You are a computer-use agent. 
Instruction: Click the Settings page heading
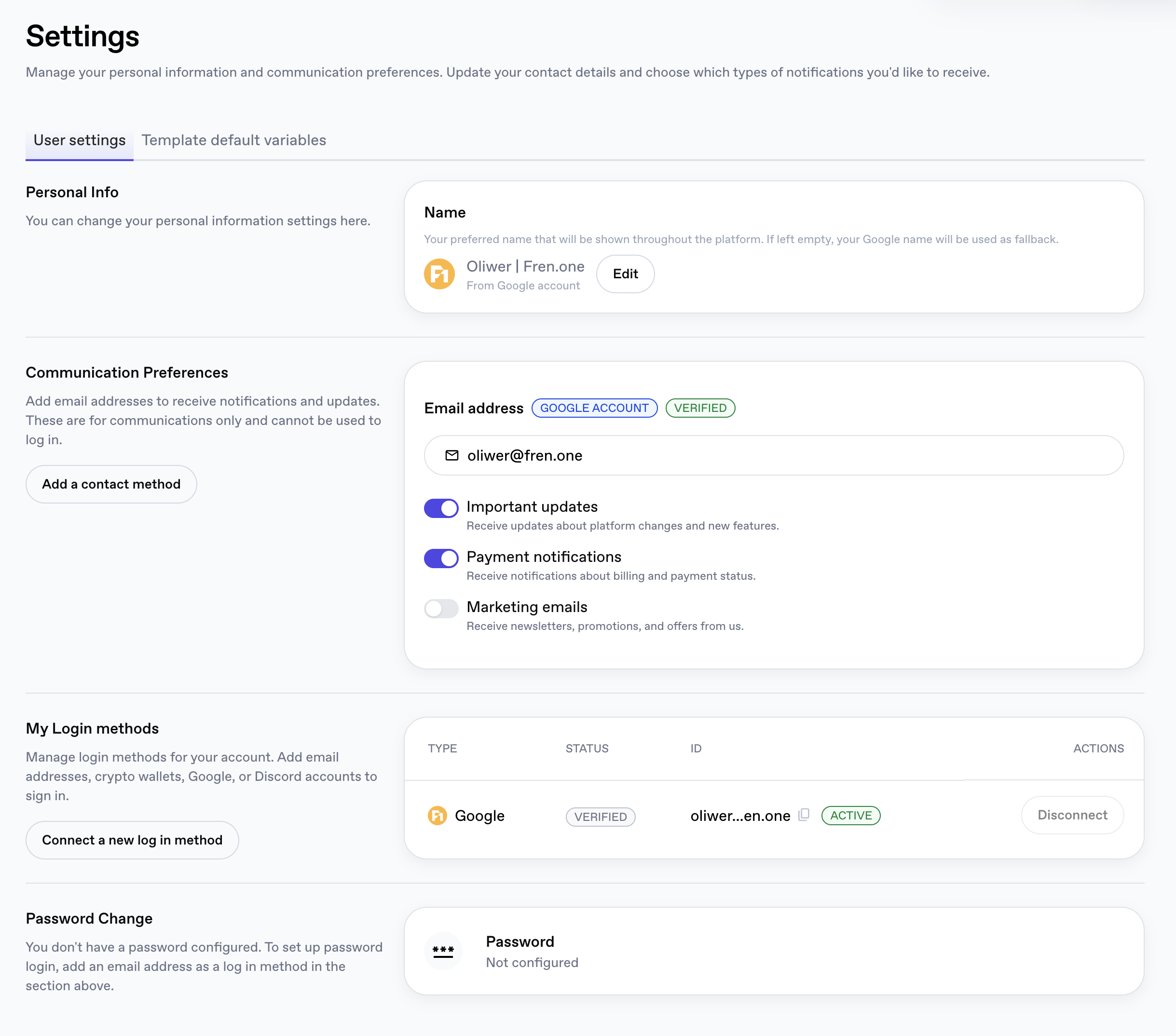[x=82, y=36]
